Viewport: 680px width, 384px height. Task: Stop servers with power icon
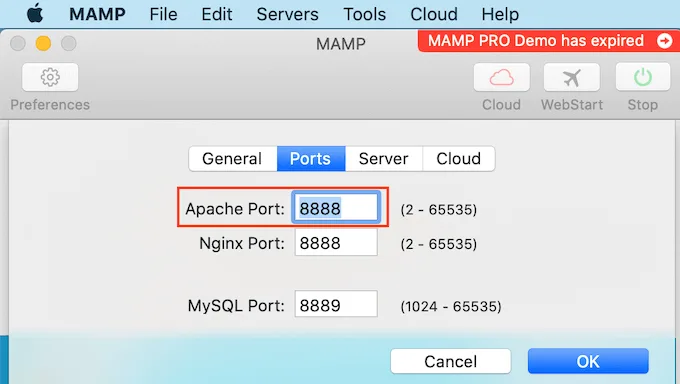[x=643, y=77]
